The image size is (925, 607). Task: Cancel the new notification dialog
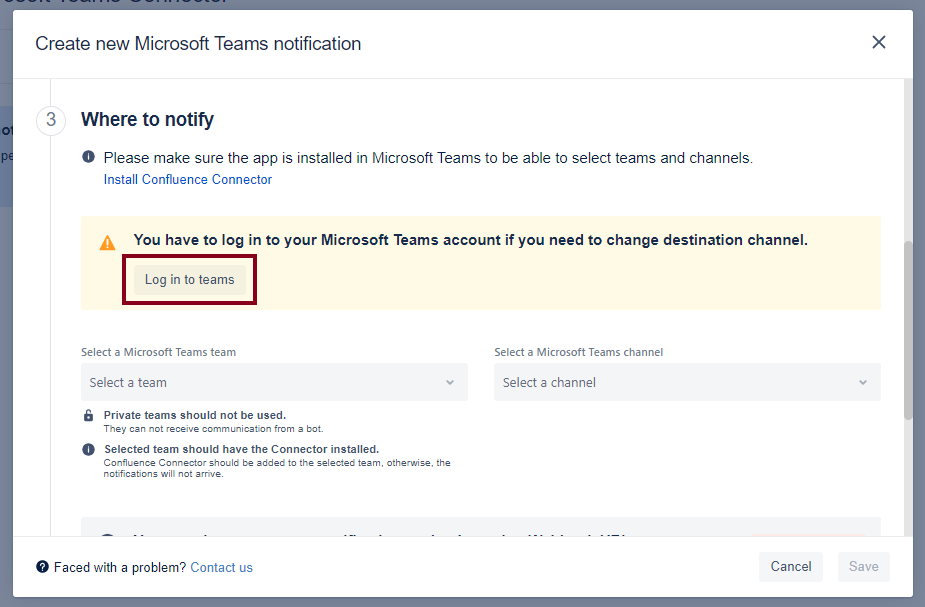(x=790, y=566)
